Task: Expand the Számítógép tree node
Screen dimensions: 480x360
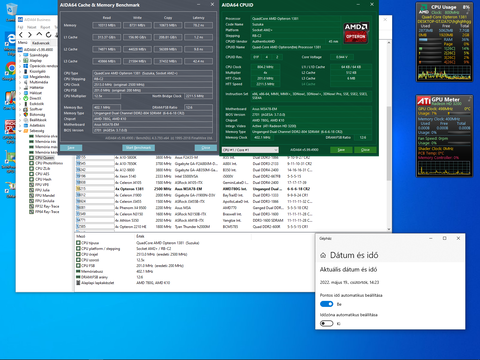Action: click(20, 55)
